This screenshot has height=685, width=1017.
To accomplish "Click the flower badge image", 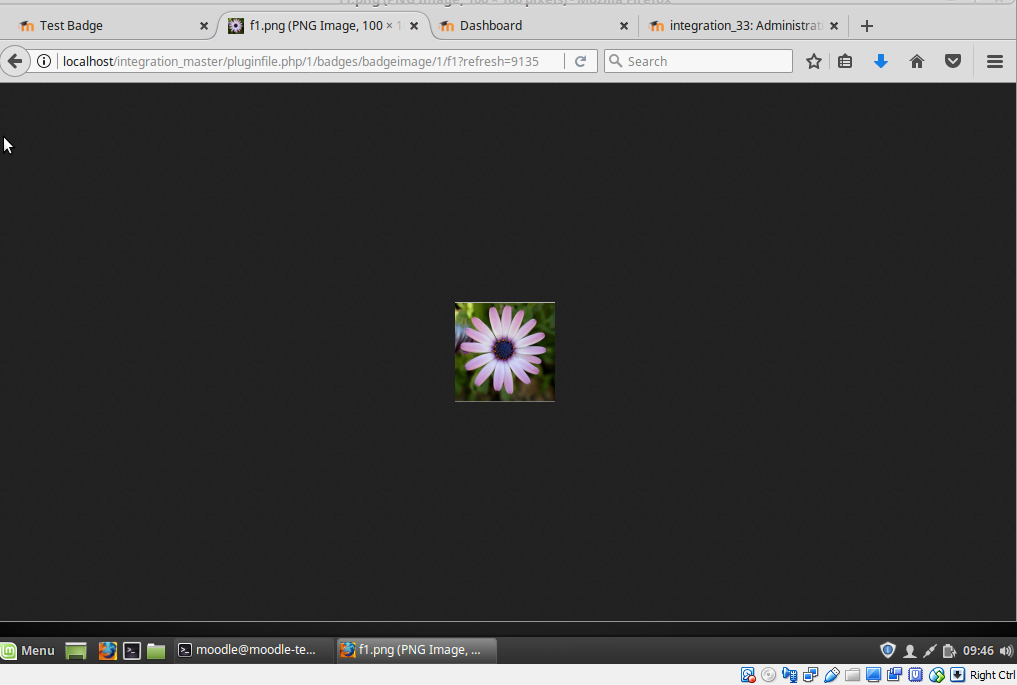I will pyautogui.click(x=505, y=352).
